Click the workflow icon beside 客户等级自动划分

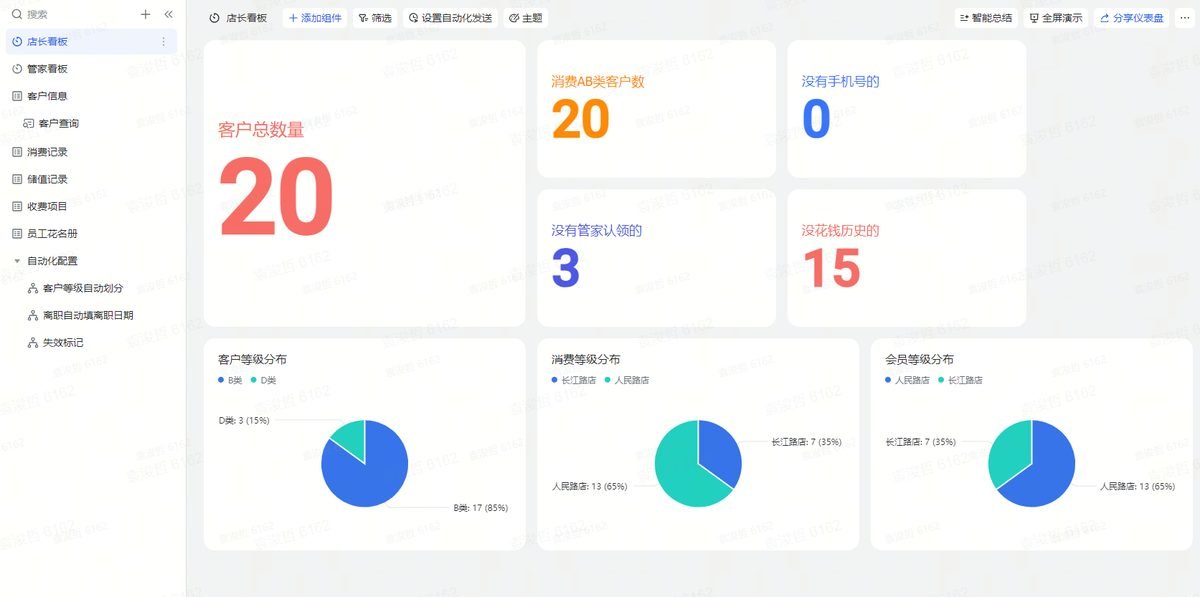(33, 288)
